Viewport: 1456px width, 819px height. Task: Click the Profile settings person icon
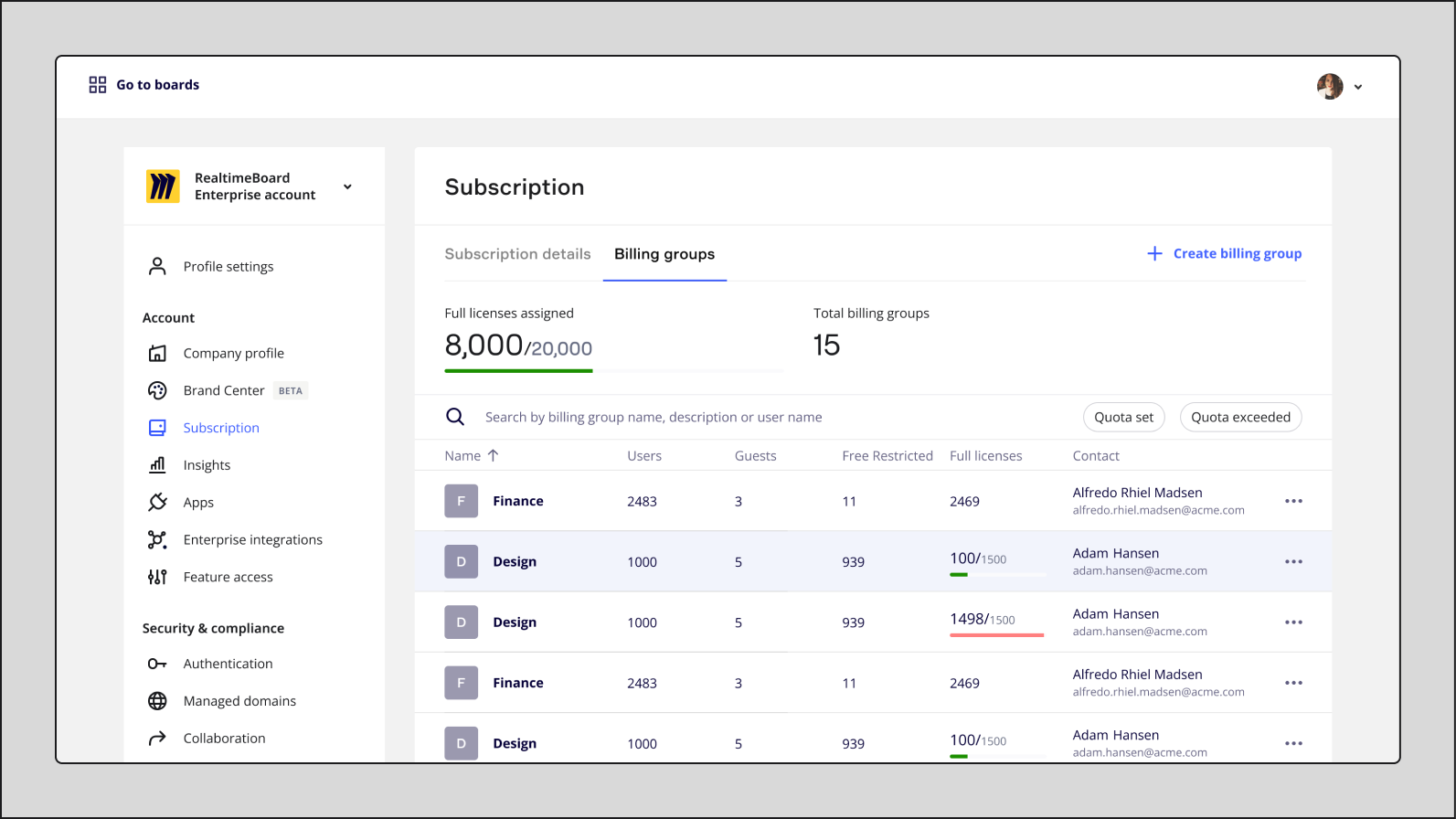click(x=157, y=266)
